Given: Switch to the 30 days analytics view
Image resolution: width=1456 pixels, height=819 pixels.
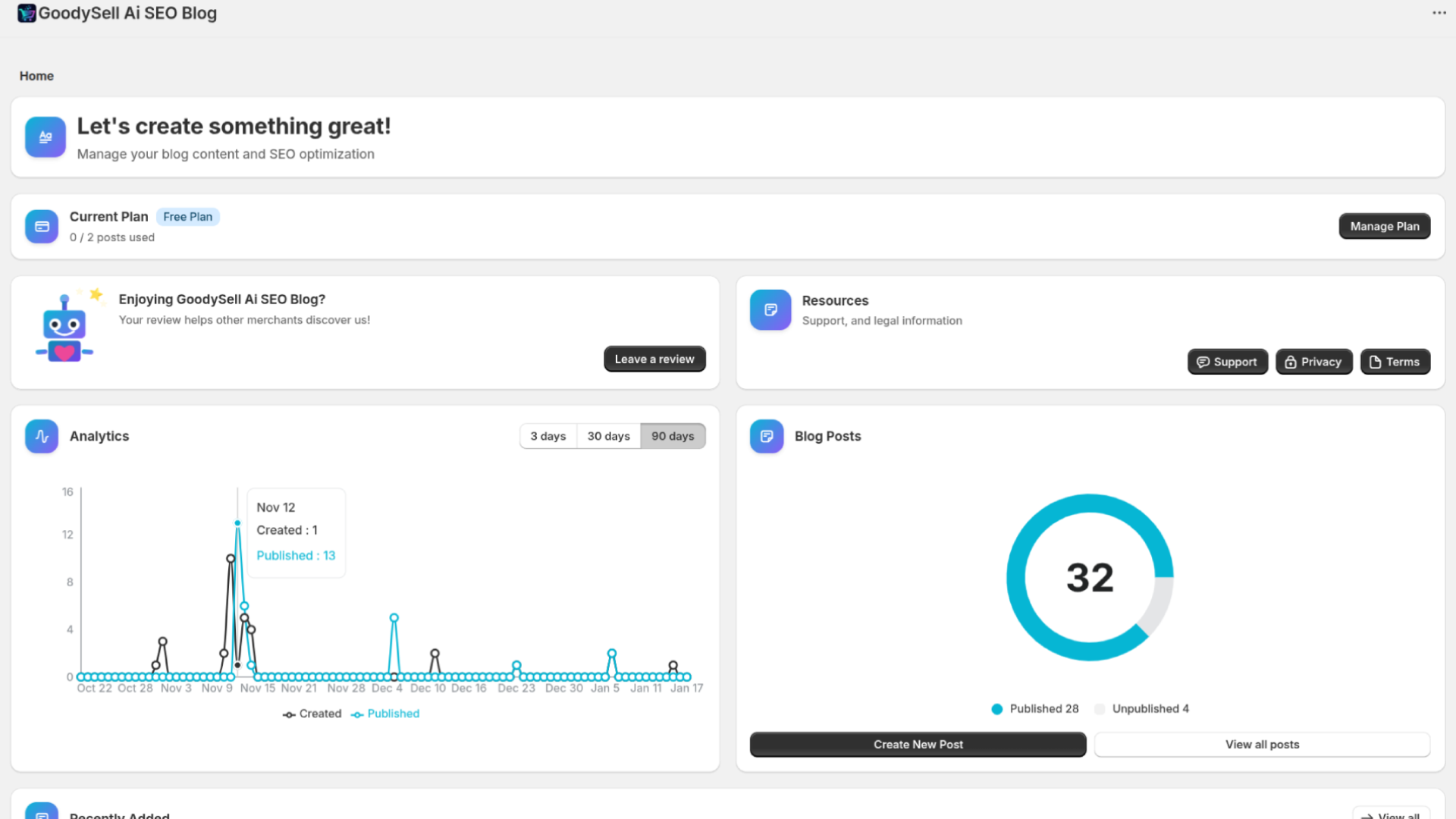Looking at the screenshot, I should click(x=607, y=435).
